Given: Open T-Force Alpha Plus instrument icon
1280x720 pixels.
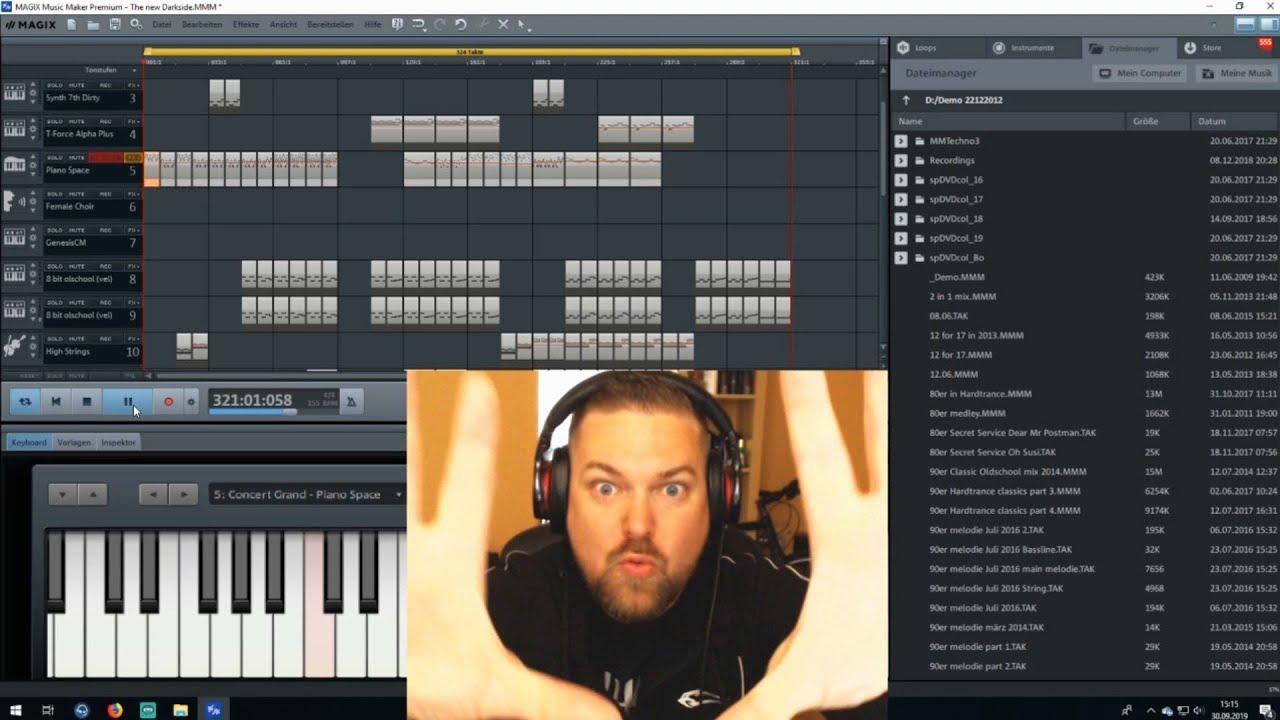Looking at the screenshot, I should pyautogui.click(x=14, y=128).
